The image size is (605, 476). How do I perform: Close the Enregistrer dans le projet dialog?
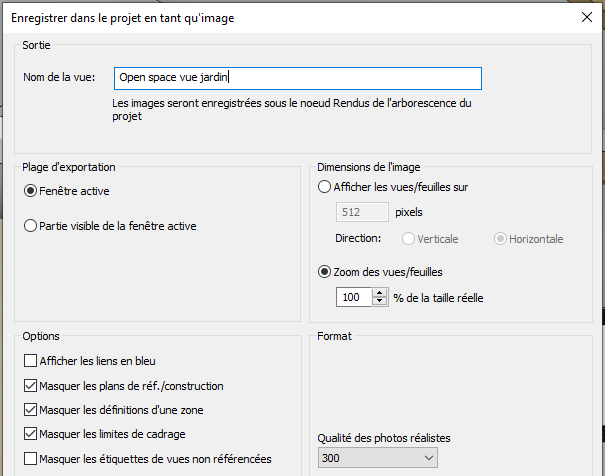(x=586, y=17)
